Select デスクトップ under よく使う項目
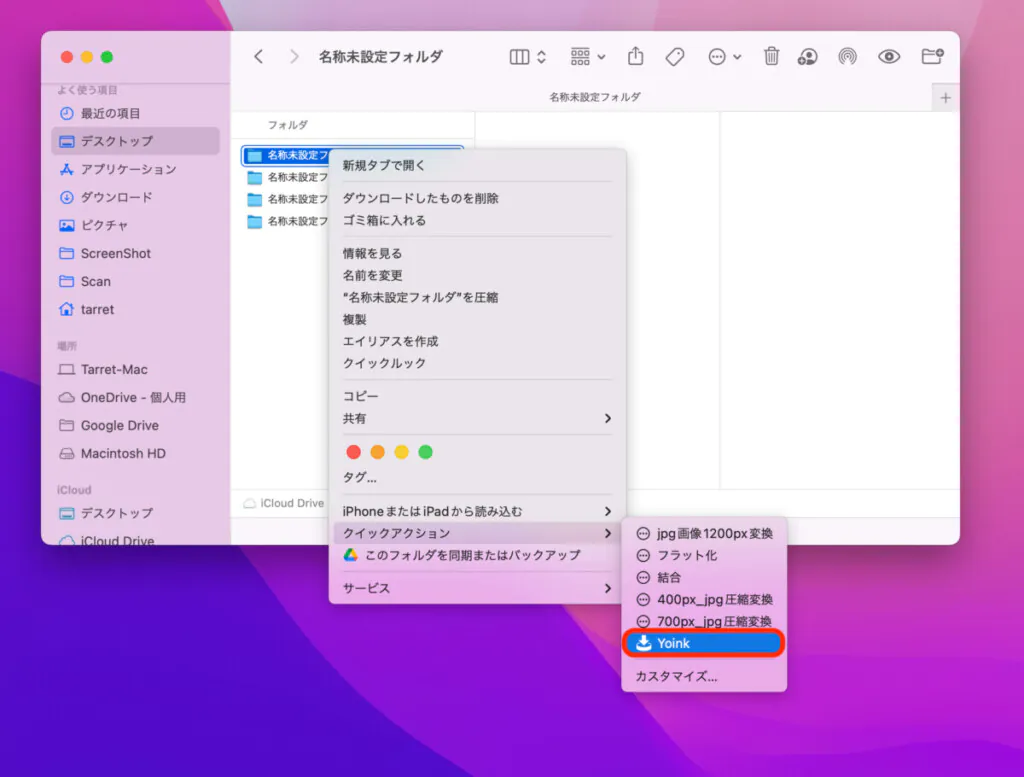Viewport: 1024px width, 777px height. pyautogui.click(x=135, y=141)
